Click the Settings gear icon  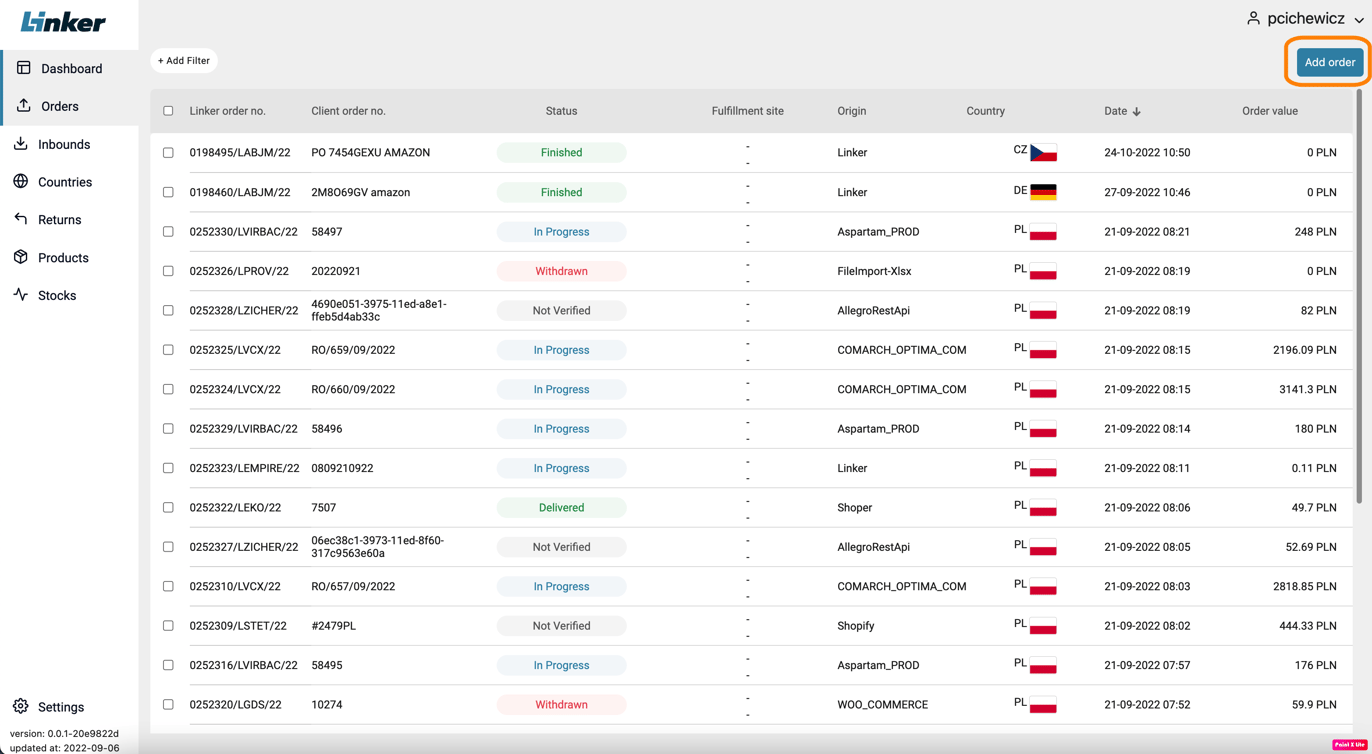pos(21,706)
